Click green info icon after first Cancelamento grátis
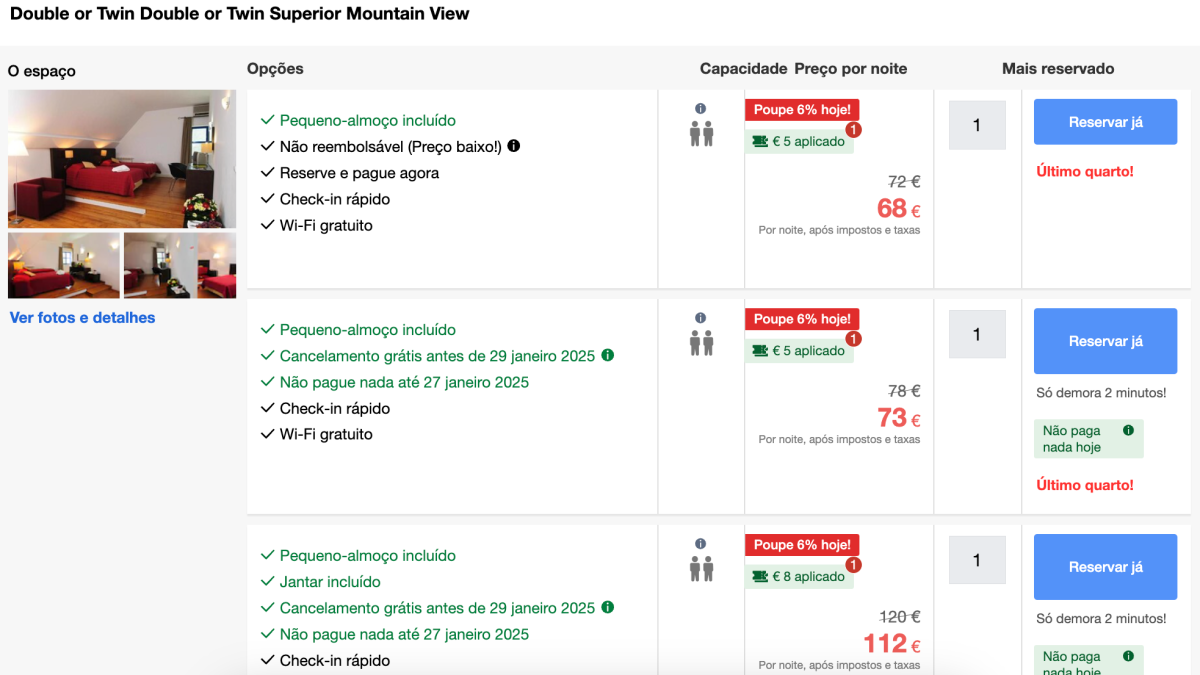The height and width of the screenshot is (675, 1200). tap(608, 355)
